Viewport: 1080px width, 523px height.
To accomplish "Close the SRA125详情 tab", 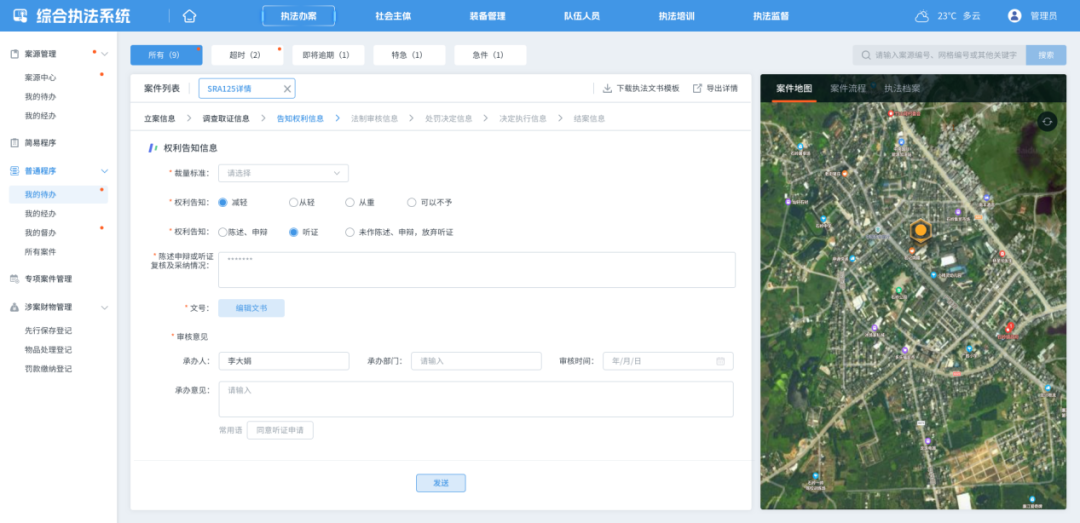I will point(287,89).
